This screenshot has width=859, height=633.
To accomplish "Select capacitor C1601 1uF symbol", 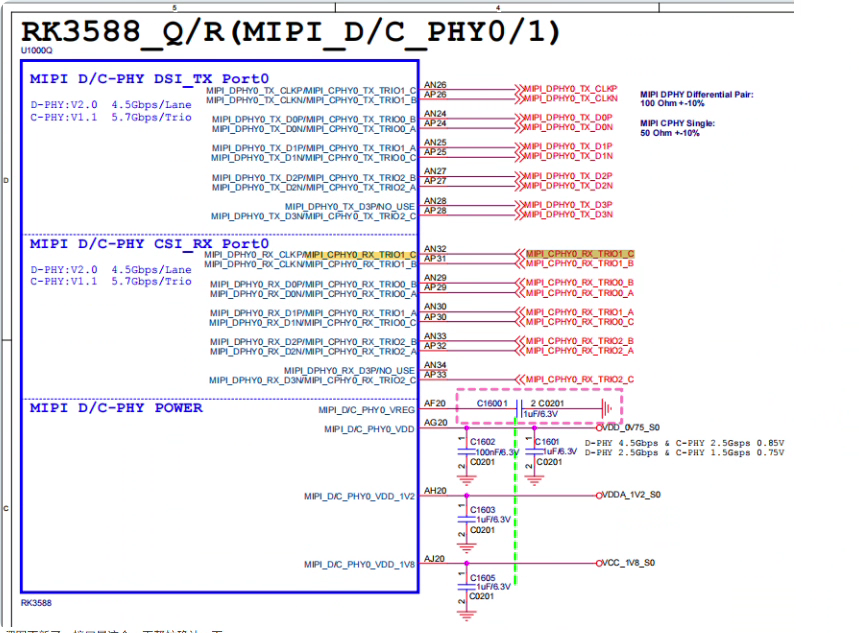I will (534, 452).
